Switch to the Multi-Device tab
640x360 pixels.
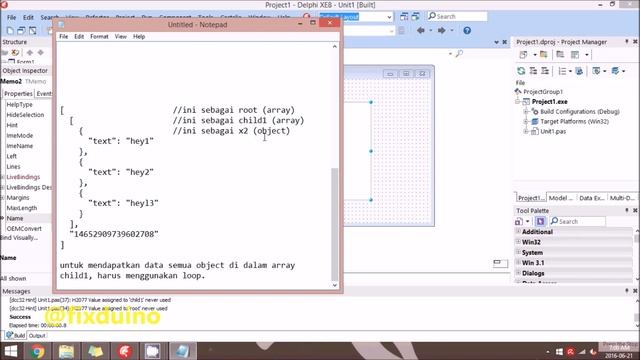[x=622, y=198]
